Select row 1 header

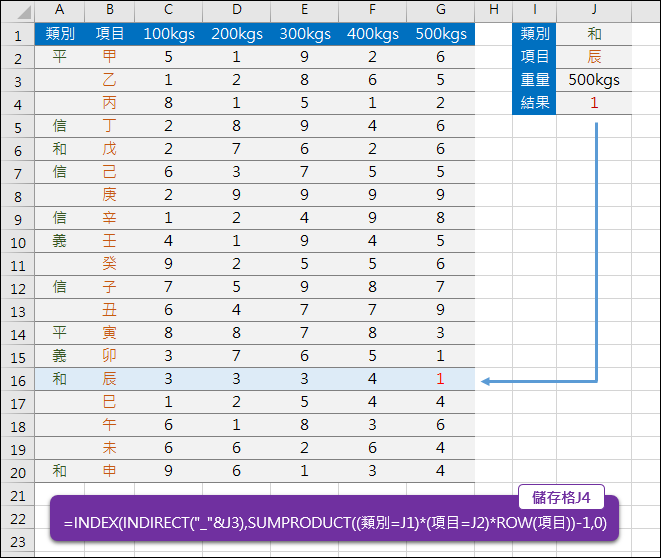click(18, 35)
